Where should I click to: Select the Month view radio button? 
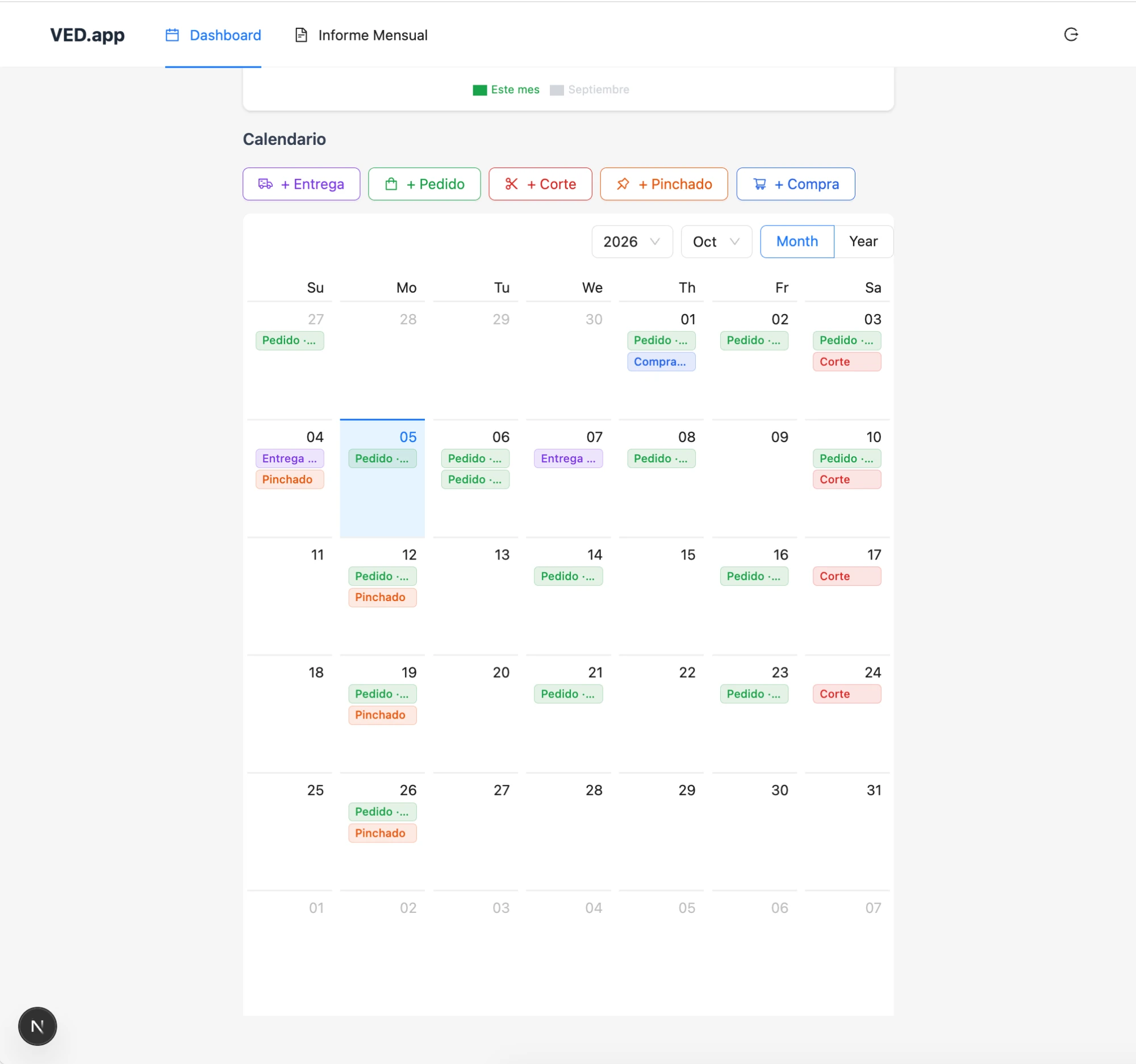(796, 241)
